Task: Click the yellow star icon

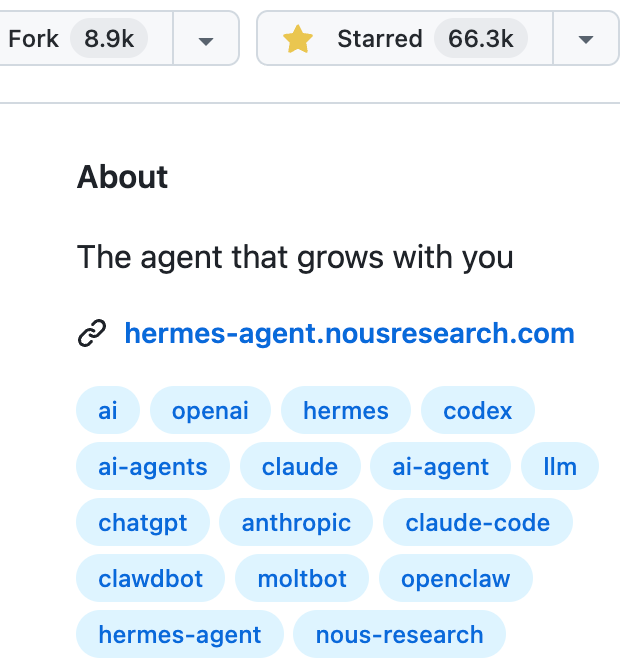Action: pyautogui.click(x=298, y=39)
